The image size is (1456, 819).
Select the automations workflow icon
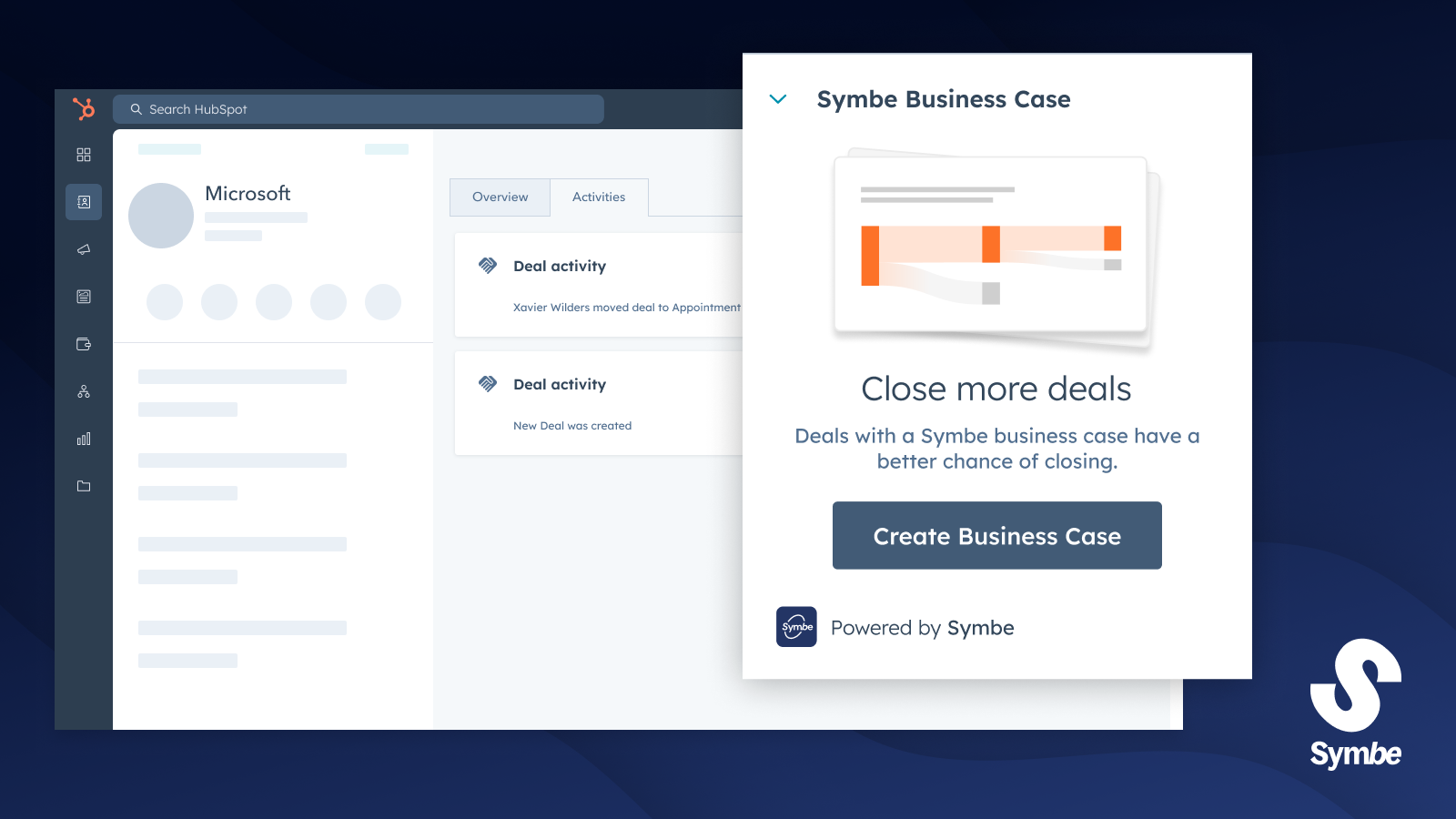[x=84, y=391]
